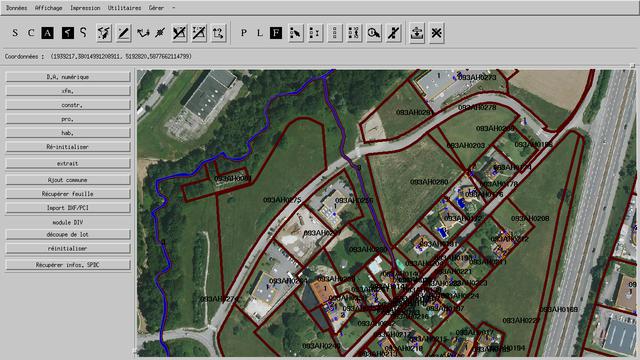This screenshot has height=360, width=640.
Task: Click the pointer select points icon
Action: (296, 33)
